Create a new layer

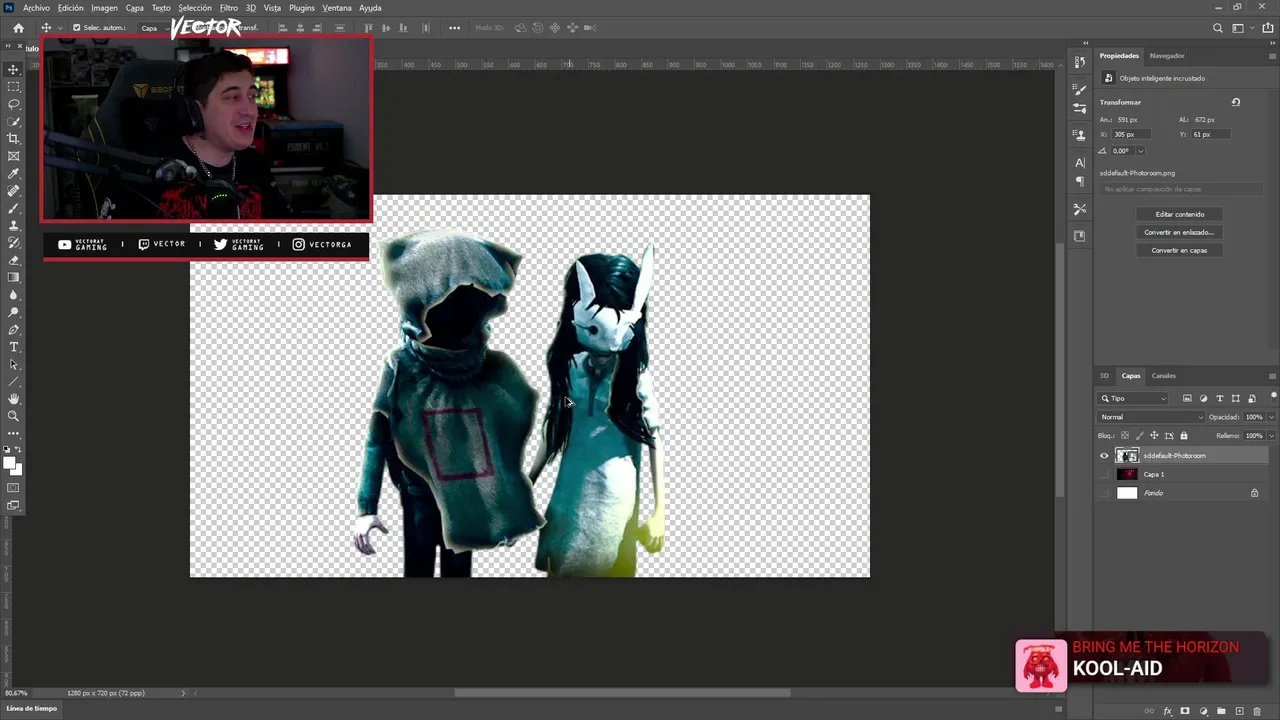(1239, 711)
